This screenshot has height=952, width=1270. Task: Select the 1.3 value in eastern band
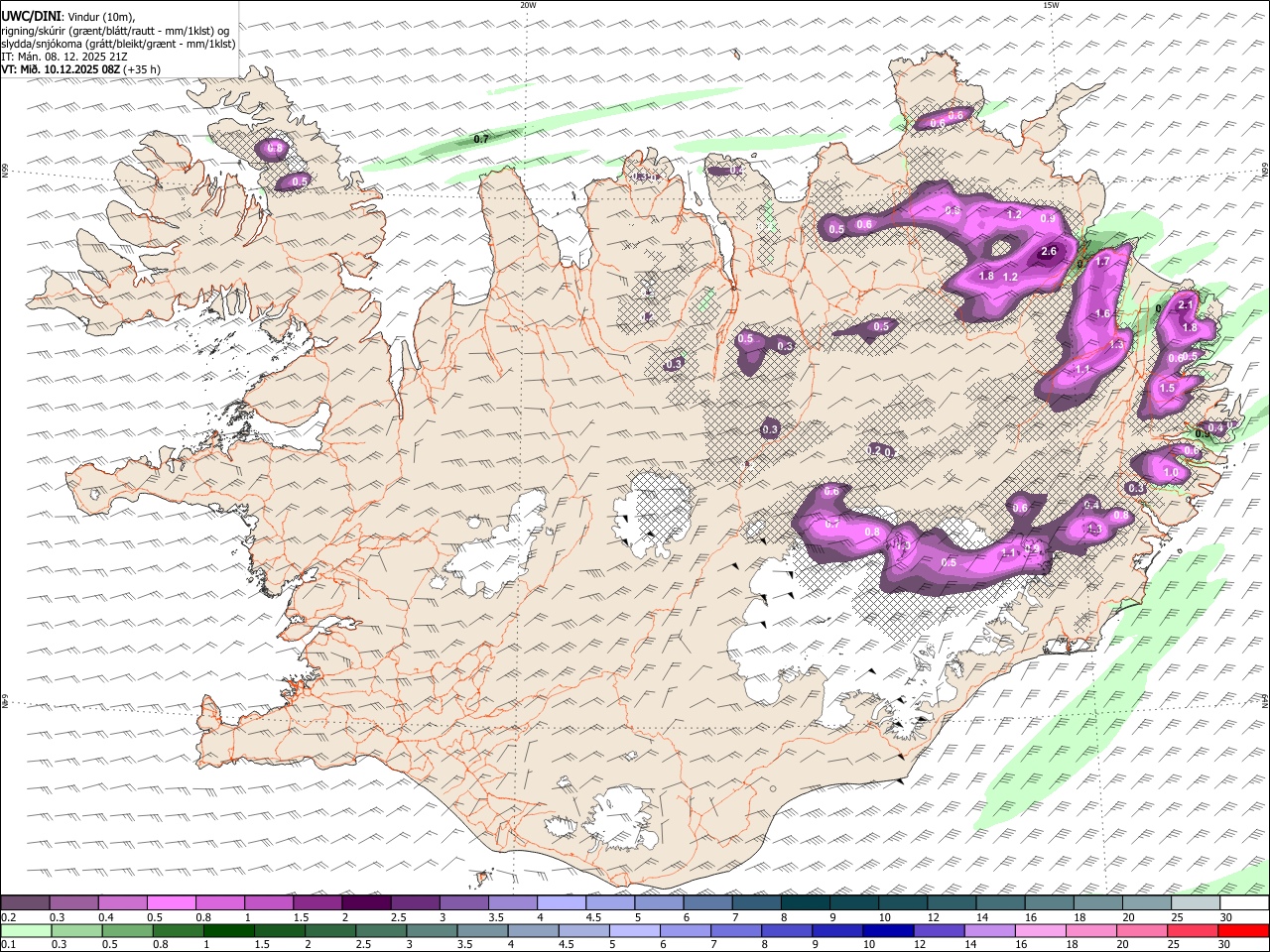coord(1116,344)
